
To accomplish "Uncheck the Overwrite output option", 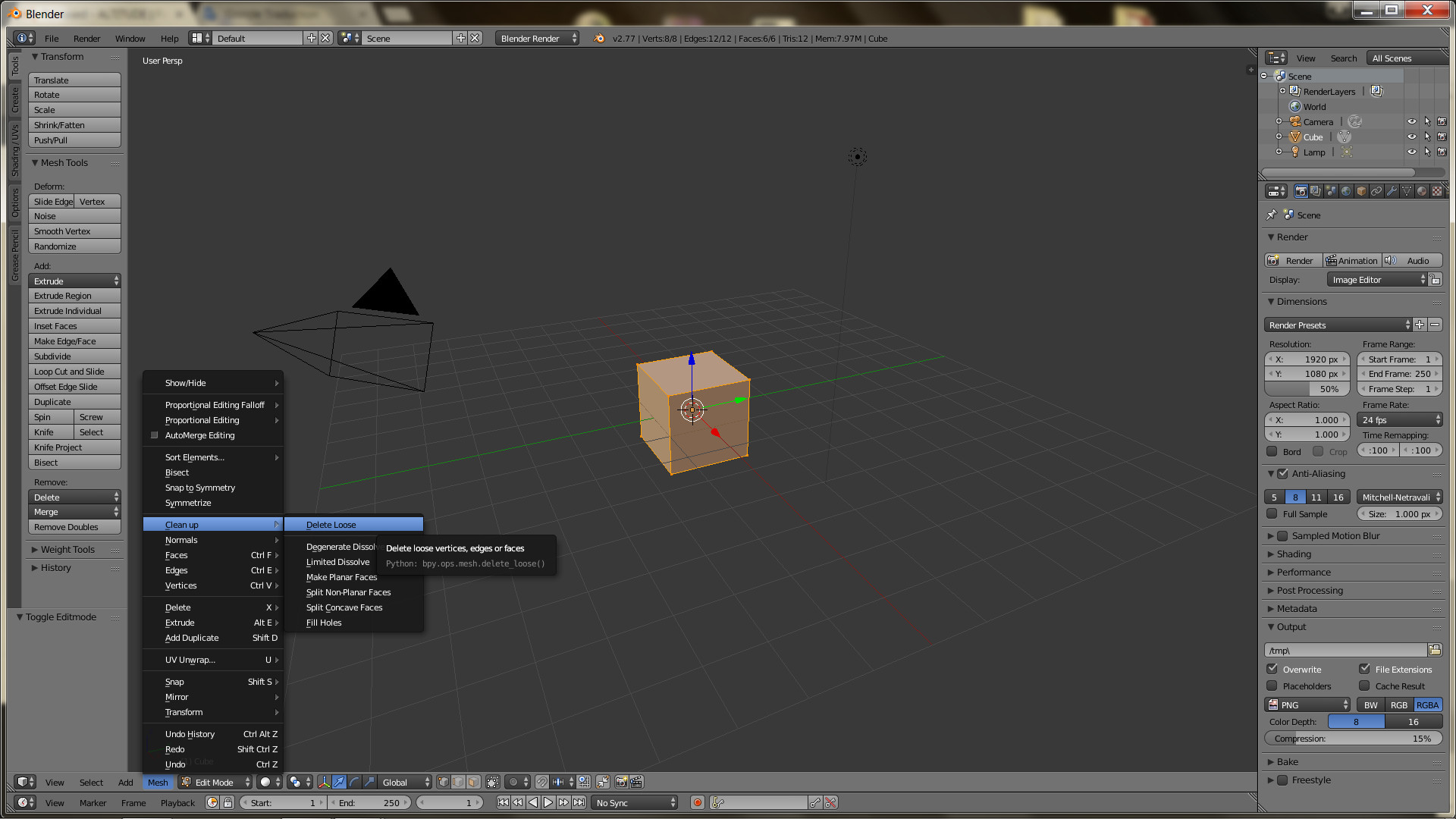I will point(1272,669).
